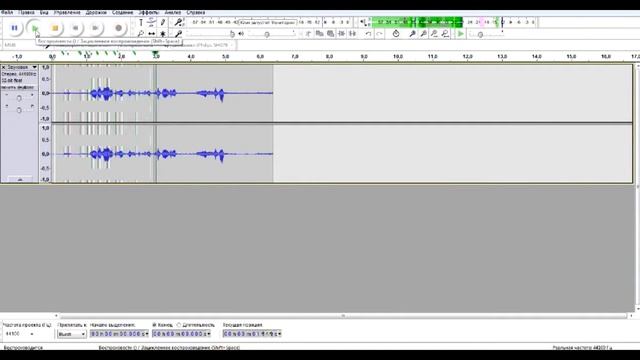Adjust the track pan slider
Screen dimensions: 640x360
coord(19,110)
